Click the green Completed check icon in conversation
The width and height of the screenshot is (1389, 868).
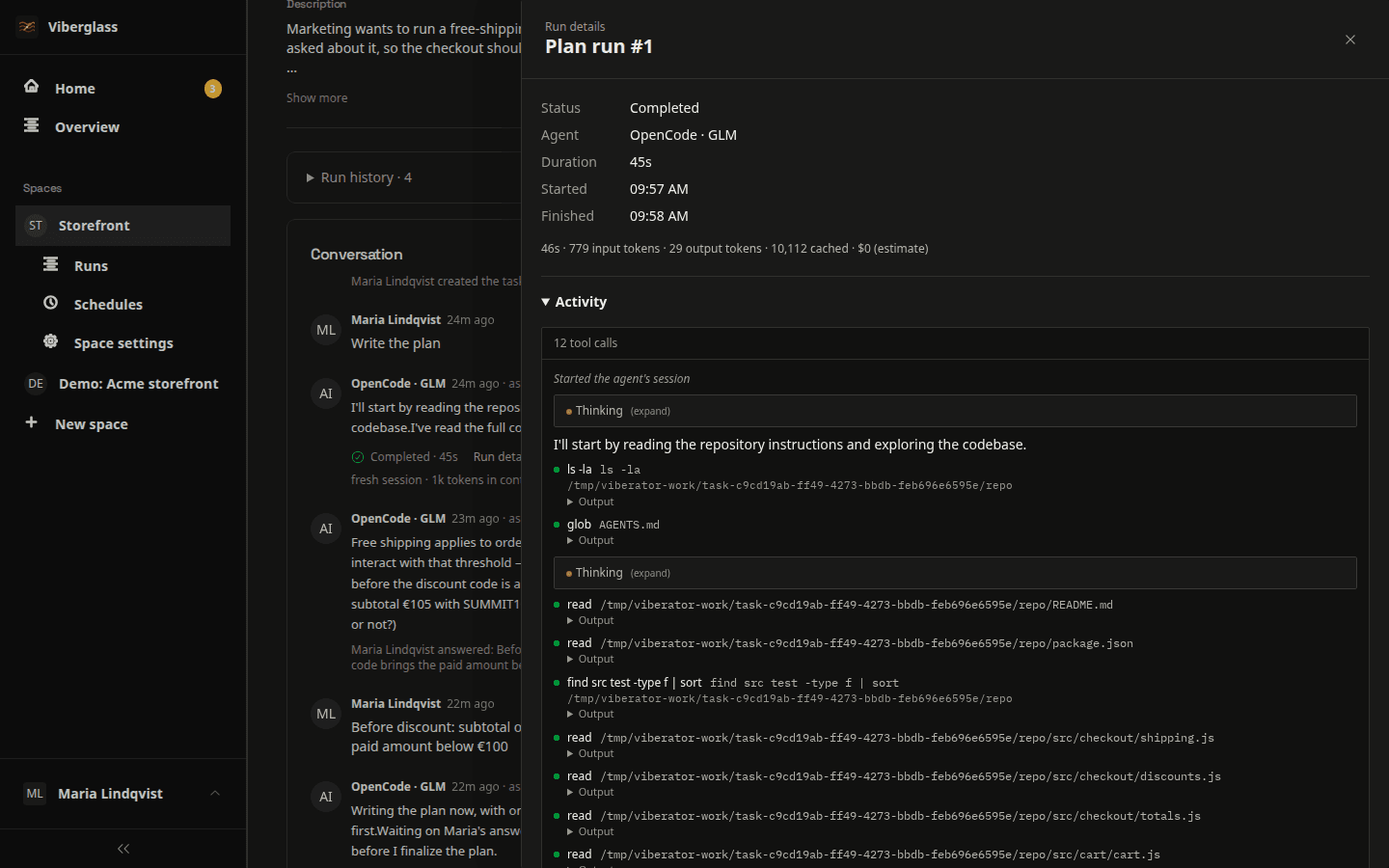click(x=358, y=457)
